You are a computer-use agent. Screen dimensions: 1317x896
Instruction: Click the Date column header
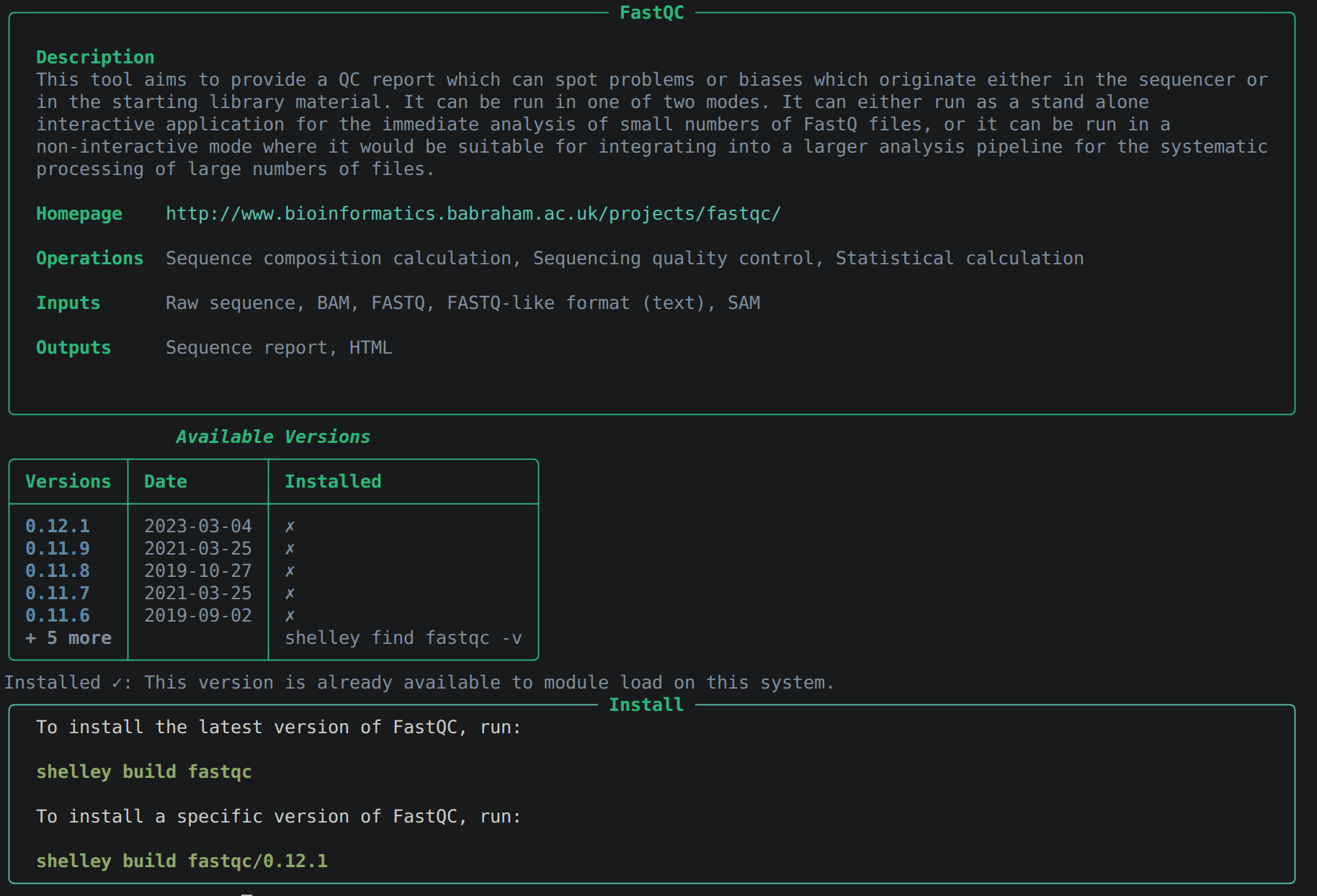(166, 482)
